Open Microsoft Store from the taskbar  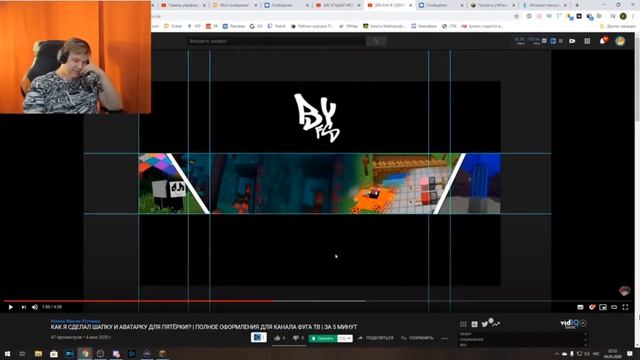pyautogui.click(x=53, y=353)
